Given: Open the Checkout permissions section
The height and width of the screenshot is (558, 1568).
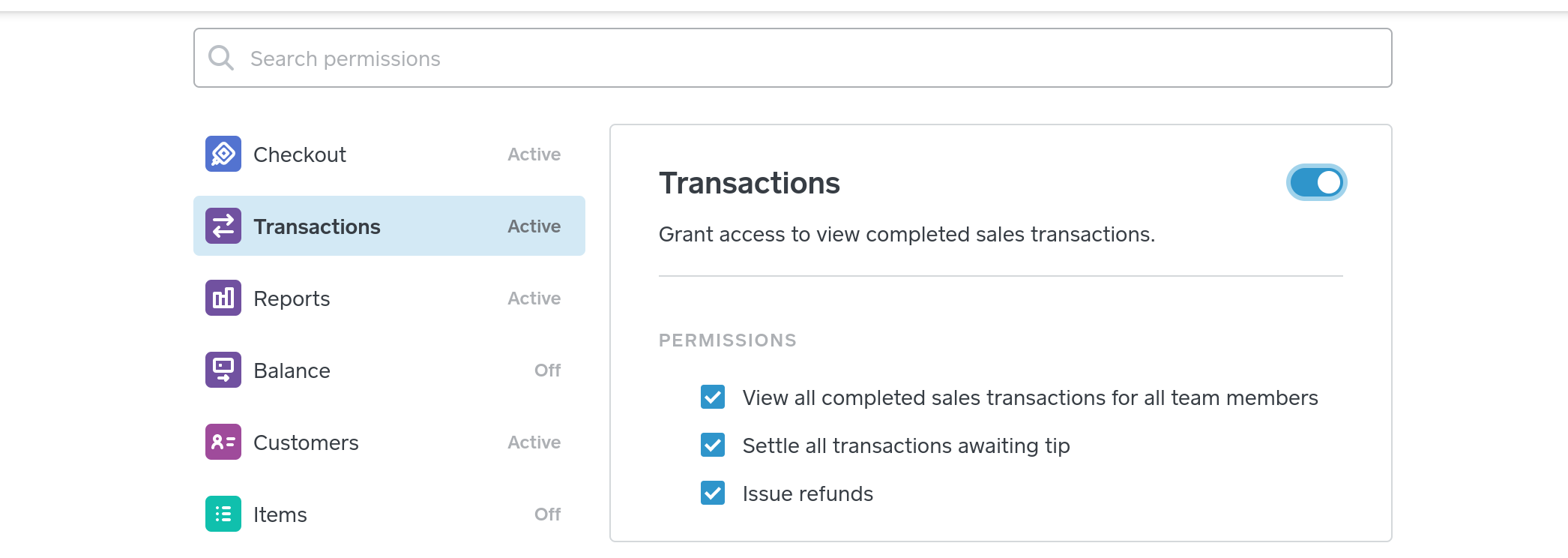Looking at the screenshot, I should coord(300,154).
